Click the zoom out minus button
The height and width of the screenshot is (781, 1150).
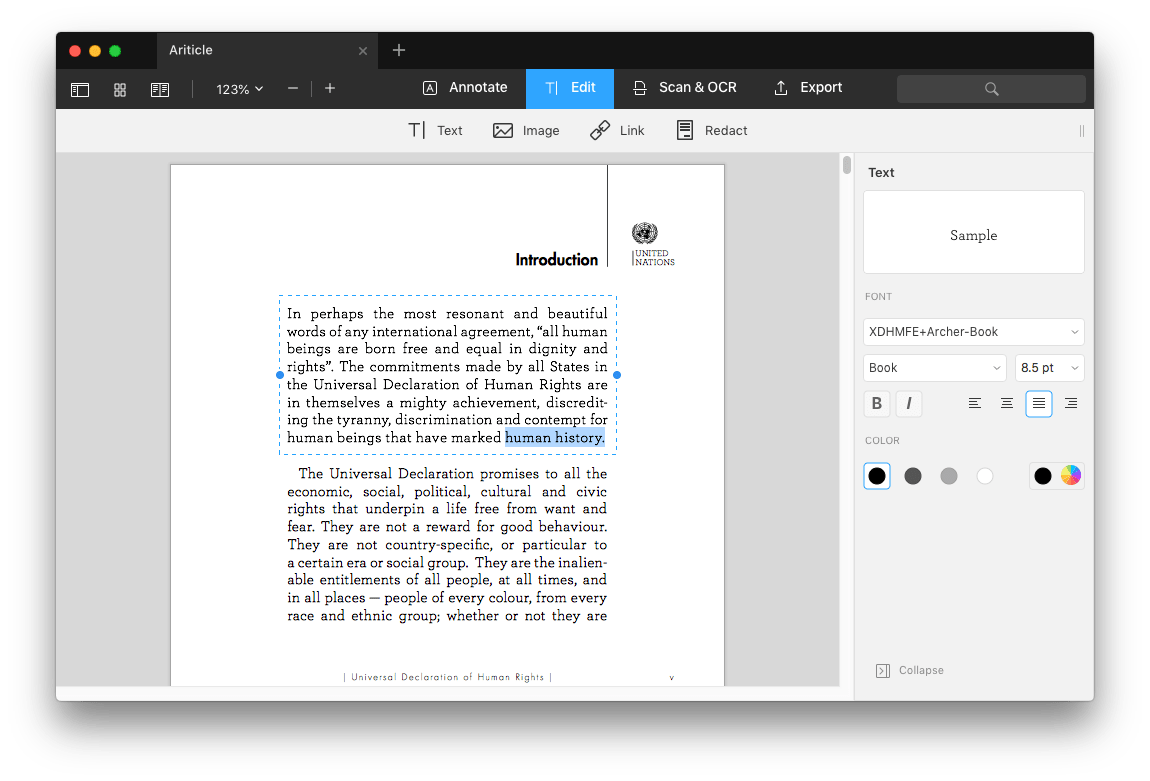pos(293,88)
